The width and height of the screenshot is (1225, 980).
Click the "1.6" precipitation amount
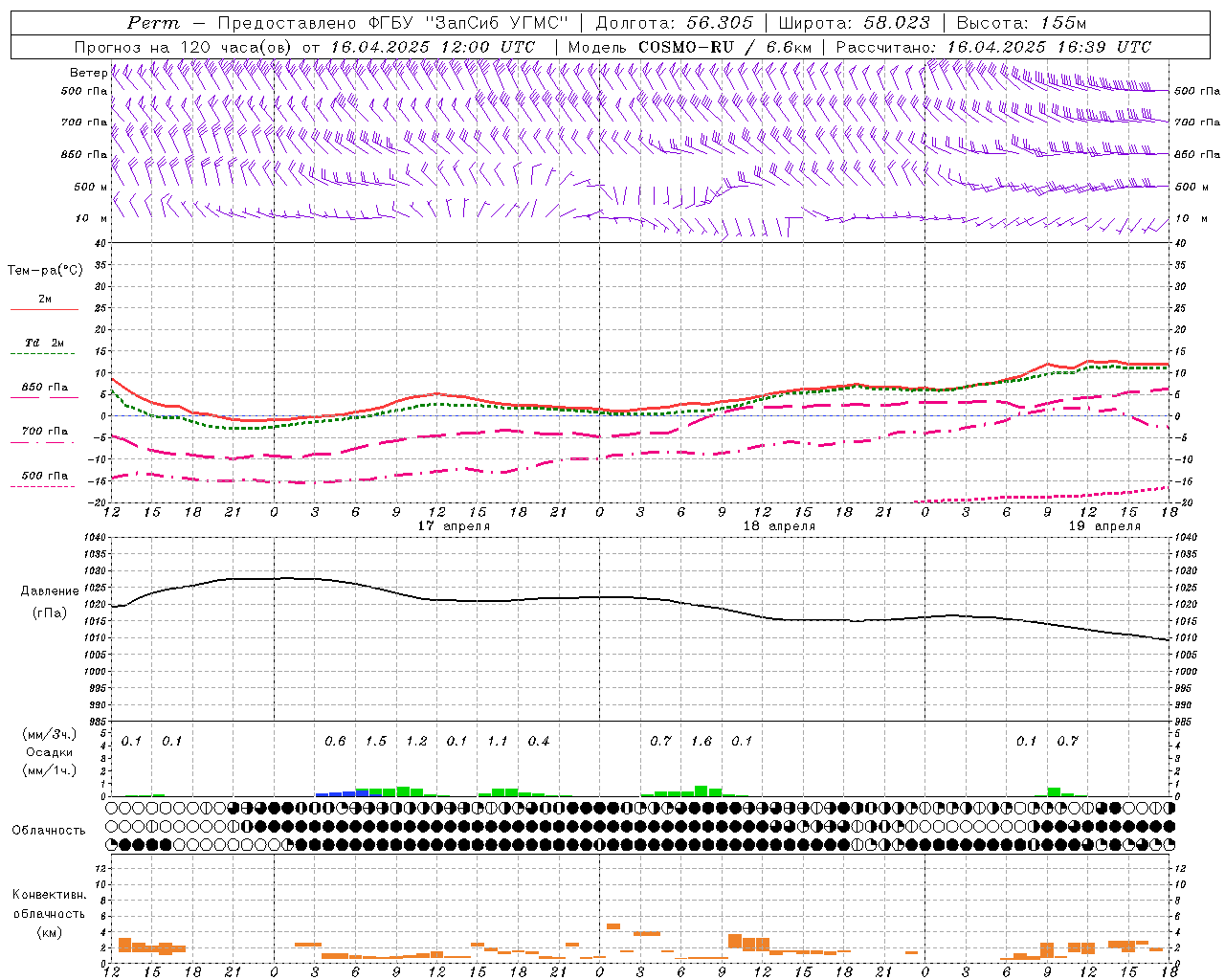coord(702,742)
